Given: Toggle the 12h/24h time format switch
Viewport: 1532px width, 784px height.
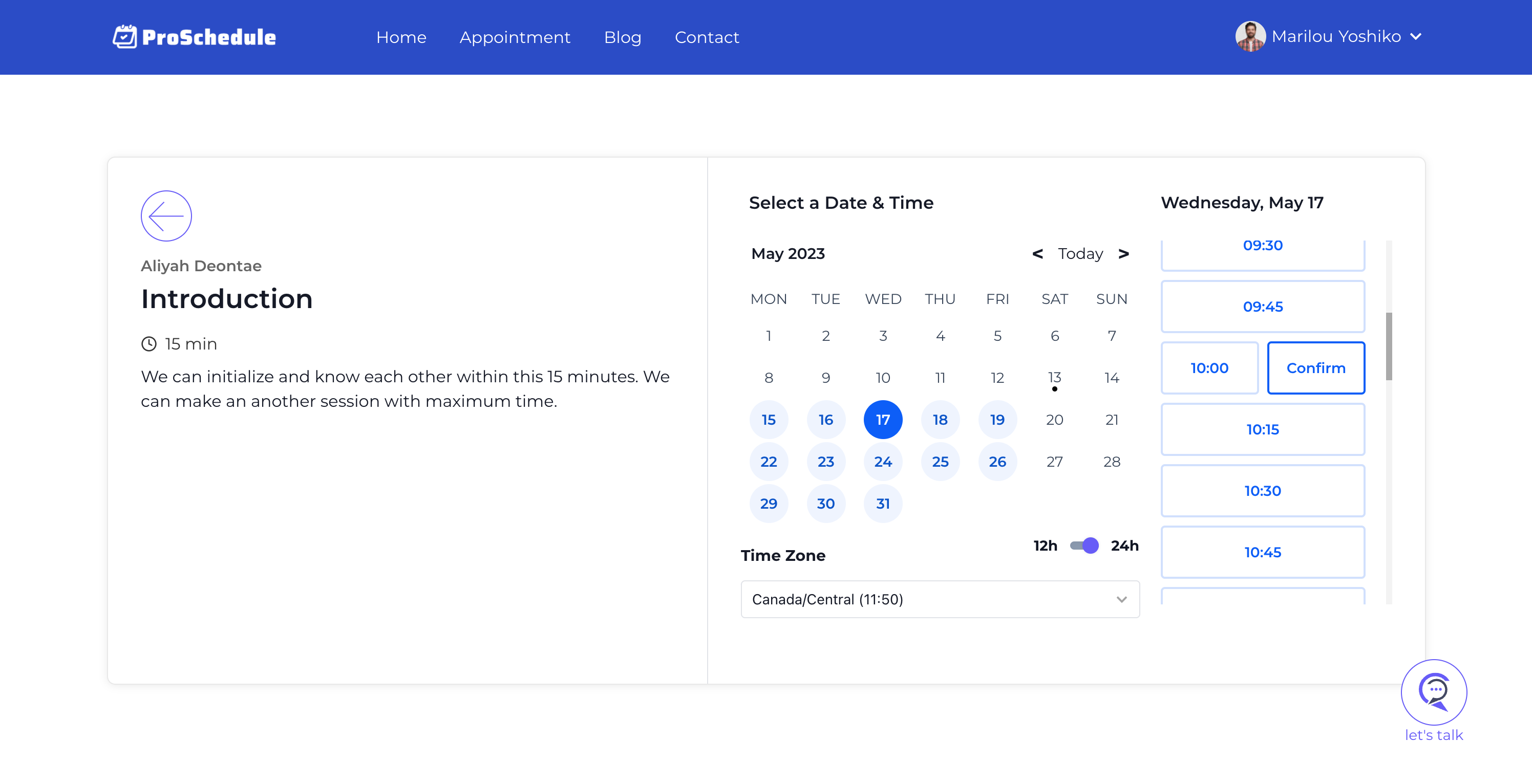Looking at the screenshot, I should pos(1083,546).
